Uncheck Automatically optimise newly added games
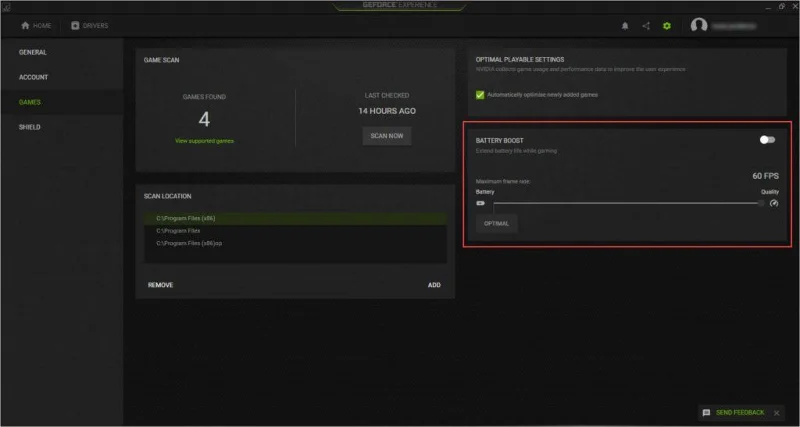 [x=480, y=95]
